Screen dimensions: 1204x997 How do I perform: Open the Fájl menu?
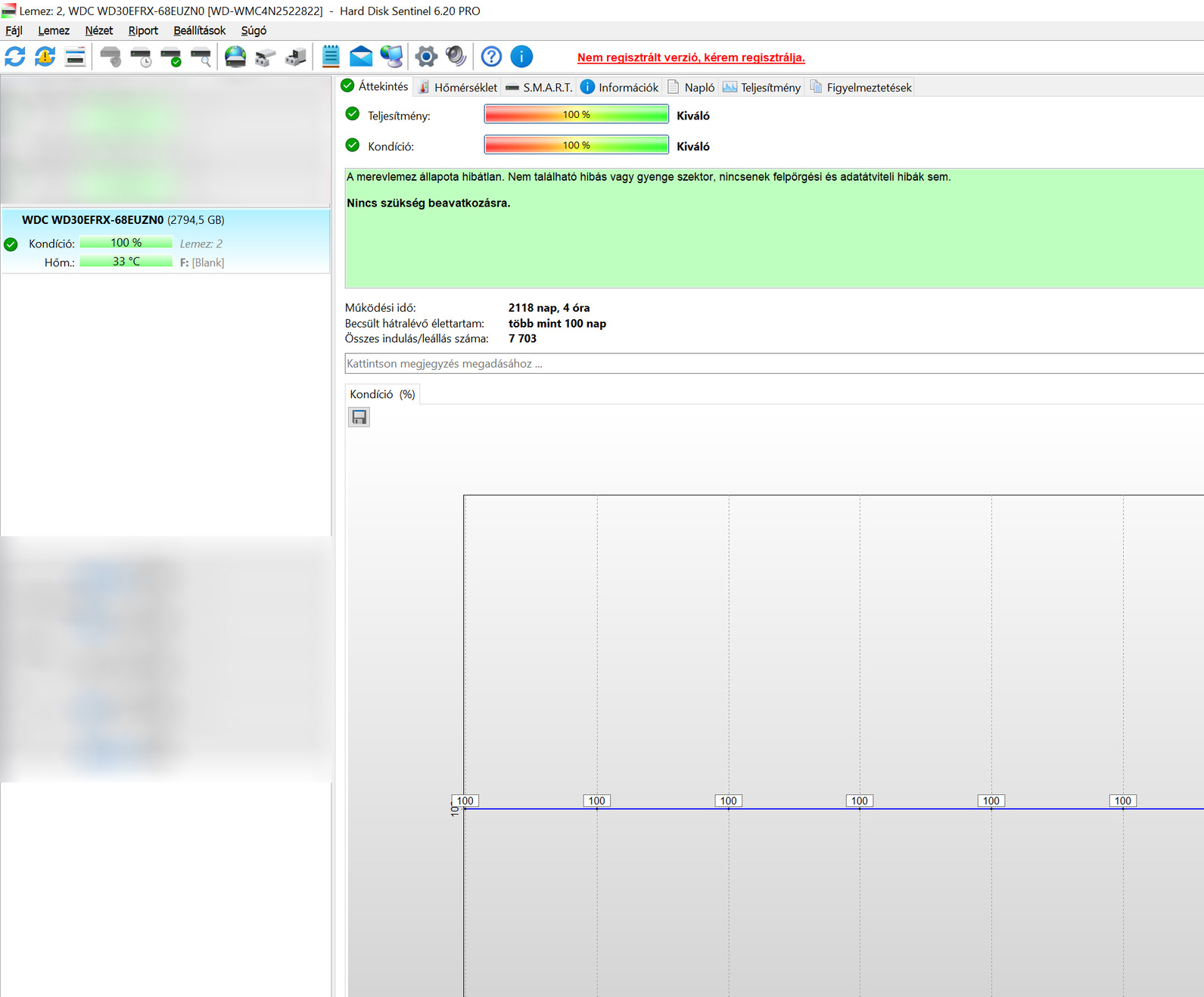[14, 30]
